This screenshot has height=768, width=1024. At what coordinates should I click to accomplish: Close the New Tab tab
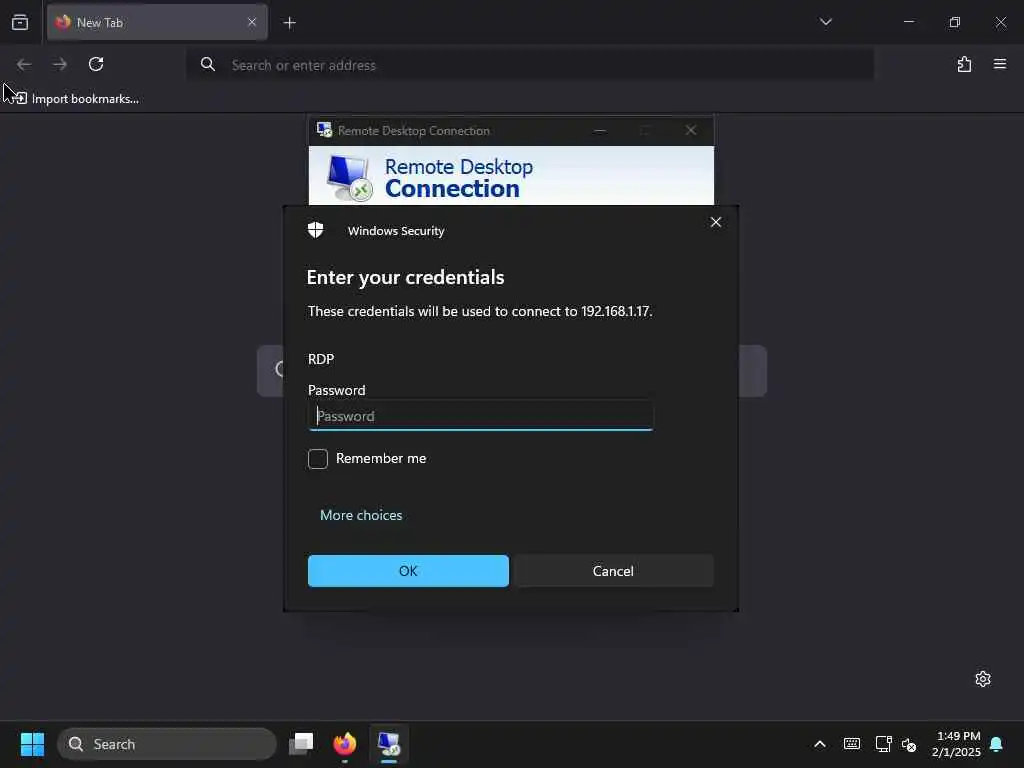click(x=252, y=22)
